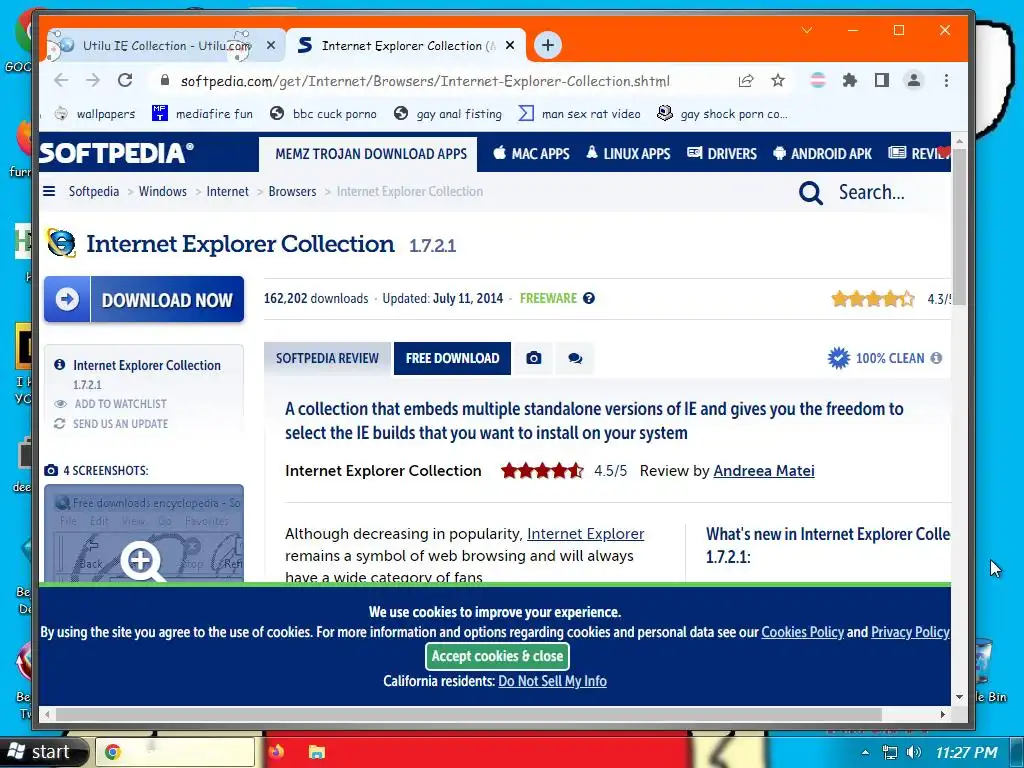
Task: Open the Chrome three-dot menu
Action: pos(946,80)
